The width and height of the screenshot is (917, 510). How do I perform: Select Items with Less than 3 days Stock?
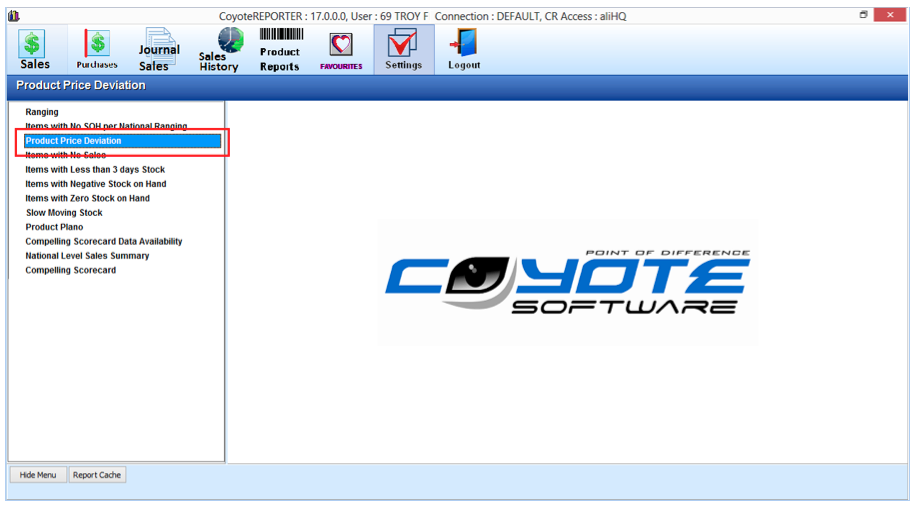click(95, 170)
